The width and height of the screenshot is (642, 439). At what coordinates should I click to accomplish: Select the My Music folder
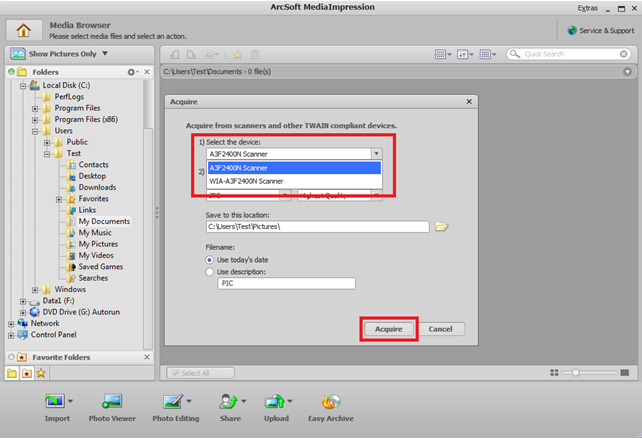click(95, 233)
